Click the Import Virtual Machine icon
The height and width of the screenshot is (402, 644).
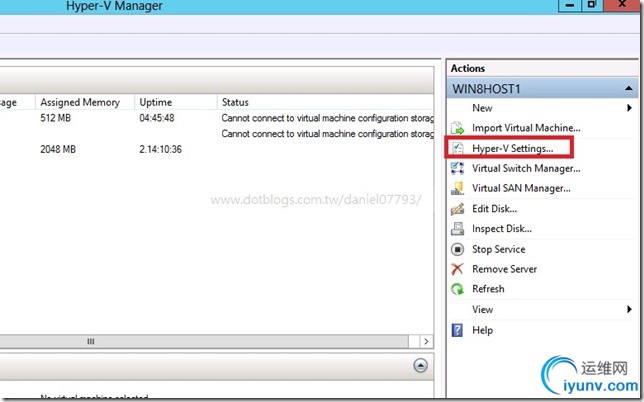(x=458, y=128)
